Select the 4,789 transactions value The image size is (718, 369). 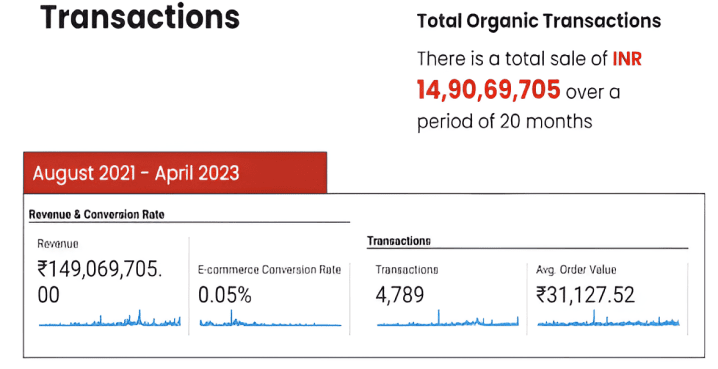click(x=400, y=295)
